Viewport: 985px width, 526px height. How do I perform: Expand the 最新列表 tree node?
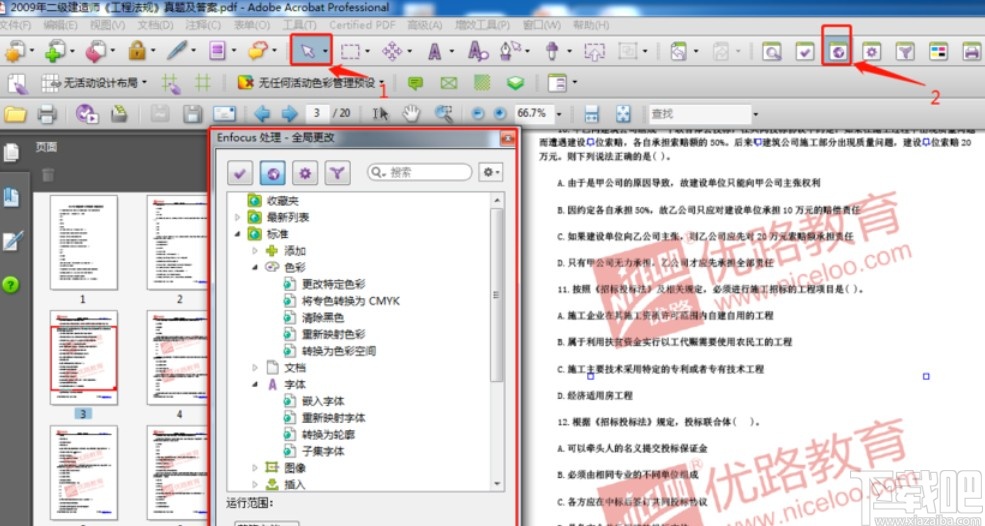(x=237, y=217)
